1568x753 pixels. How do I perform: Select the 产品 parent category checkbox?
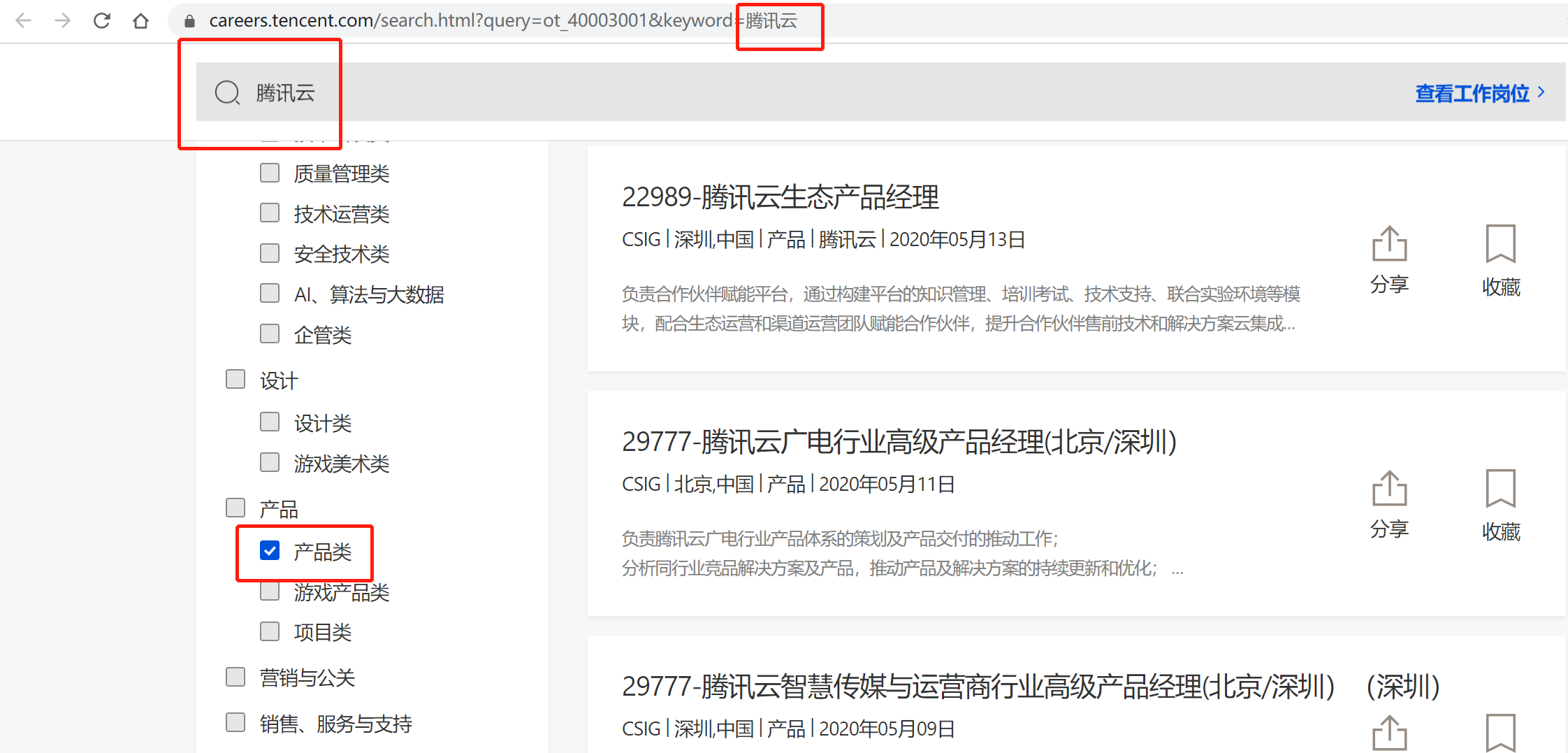(x=235, y=508)
